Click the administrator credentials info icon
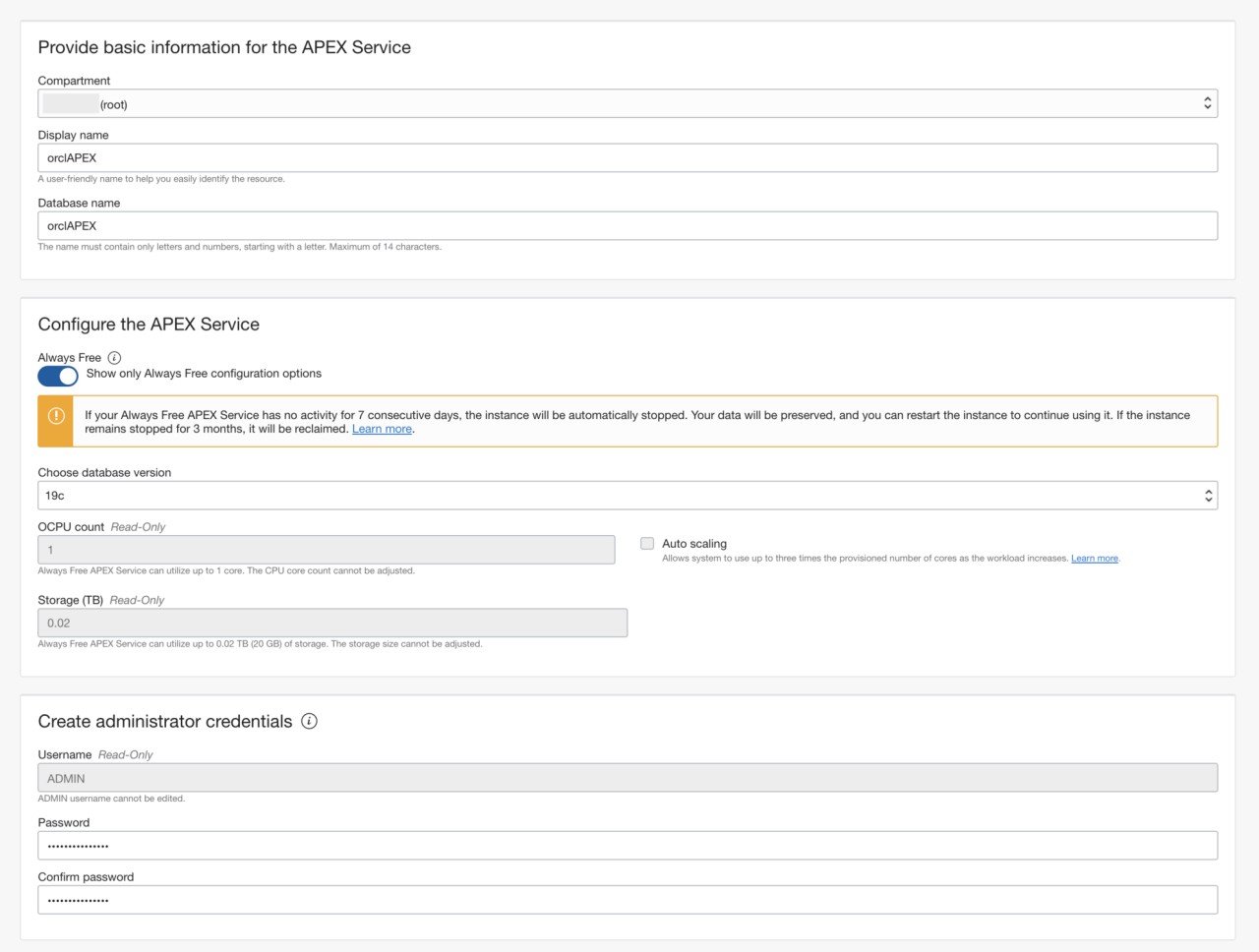This screenshot has width=1259, height=952. click(309, 721)
